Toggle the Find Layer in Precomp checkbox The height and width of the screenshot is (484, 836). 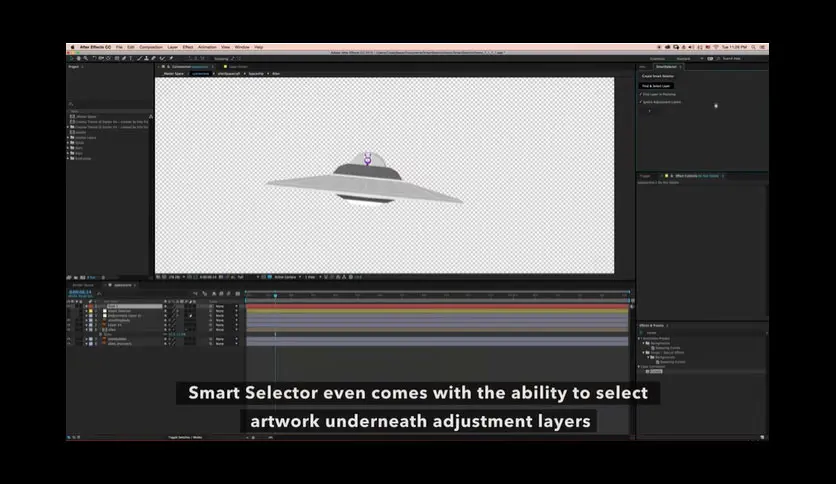click(641, 94)
